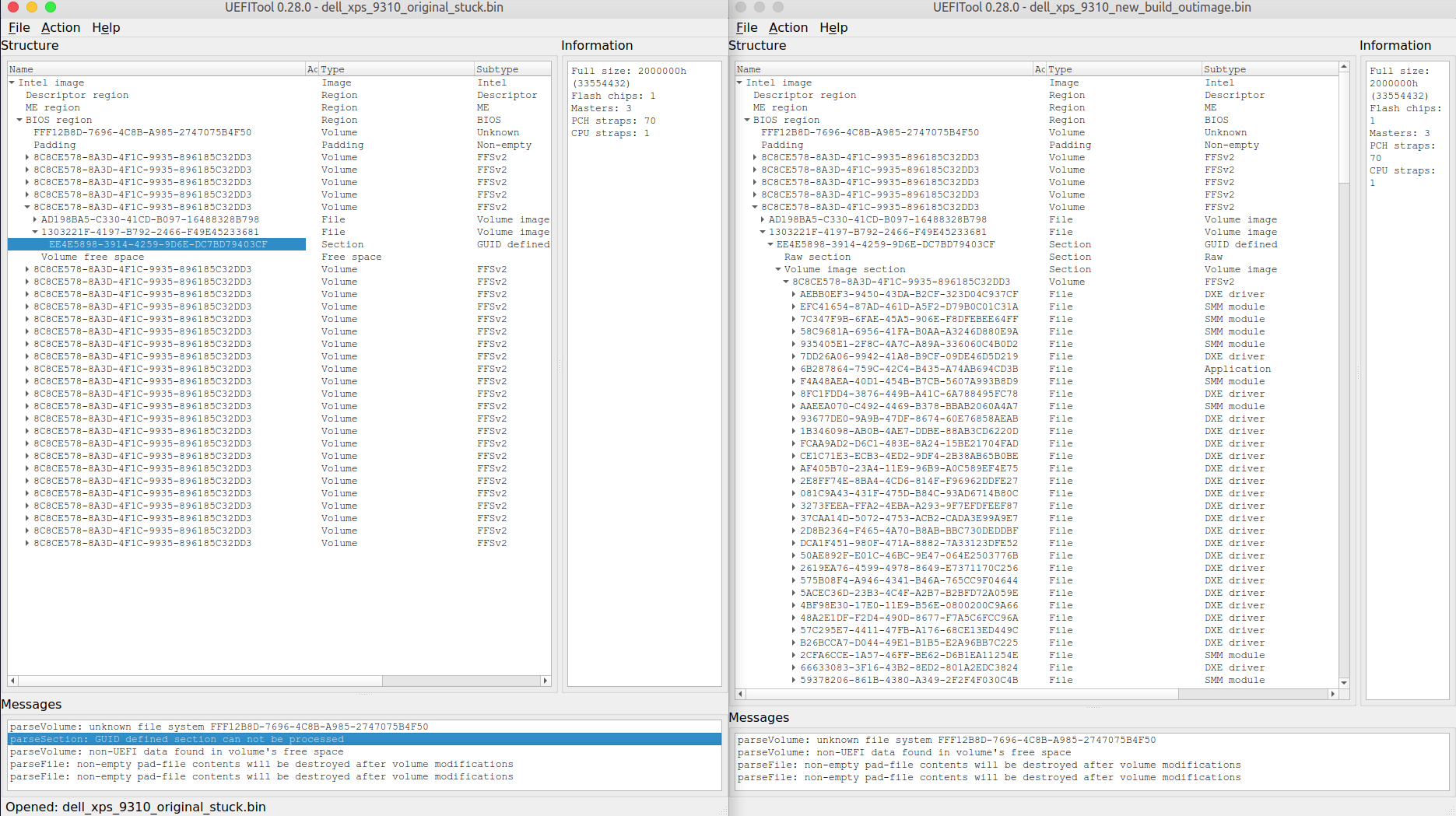This screenshot has height=816, width=1456.
Task: Collapse 1303221F file in original_stuck window
Action: click(x=35, y=232)
